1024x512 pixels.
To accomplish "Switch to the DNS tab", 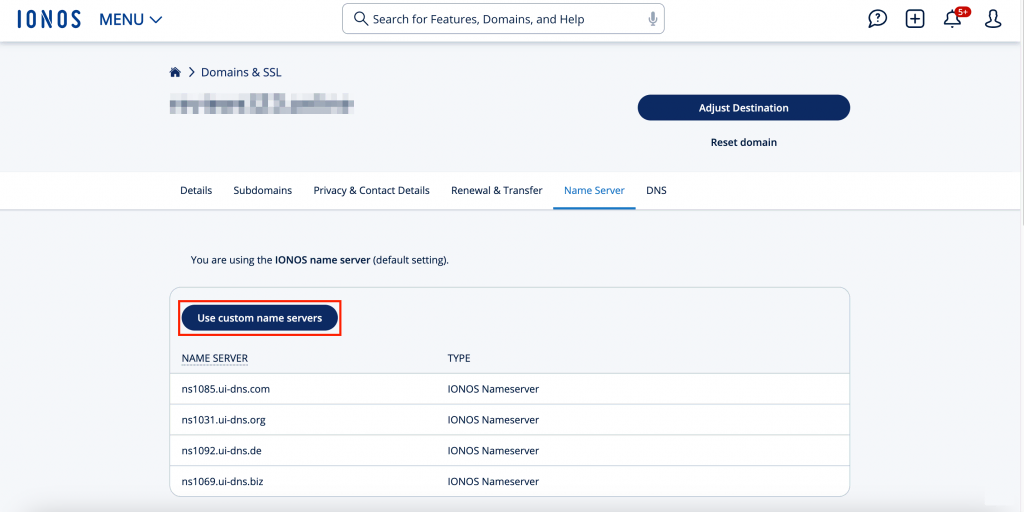I will click(656, 190).
